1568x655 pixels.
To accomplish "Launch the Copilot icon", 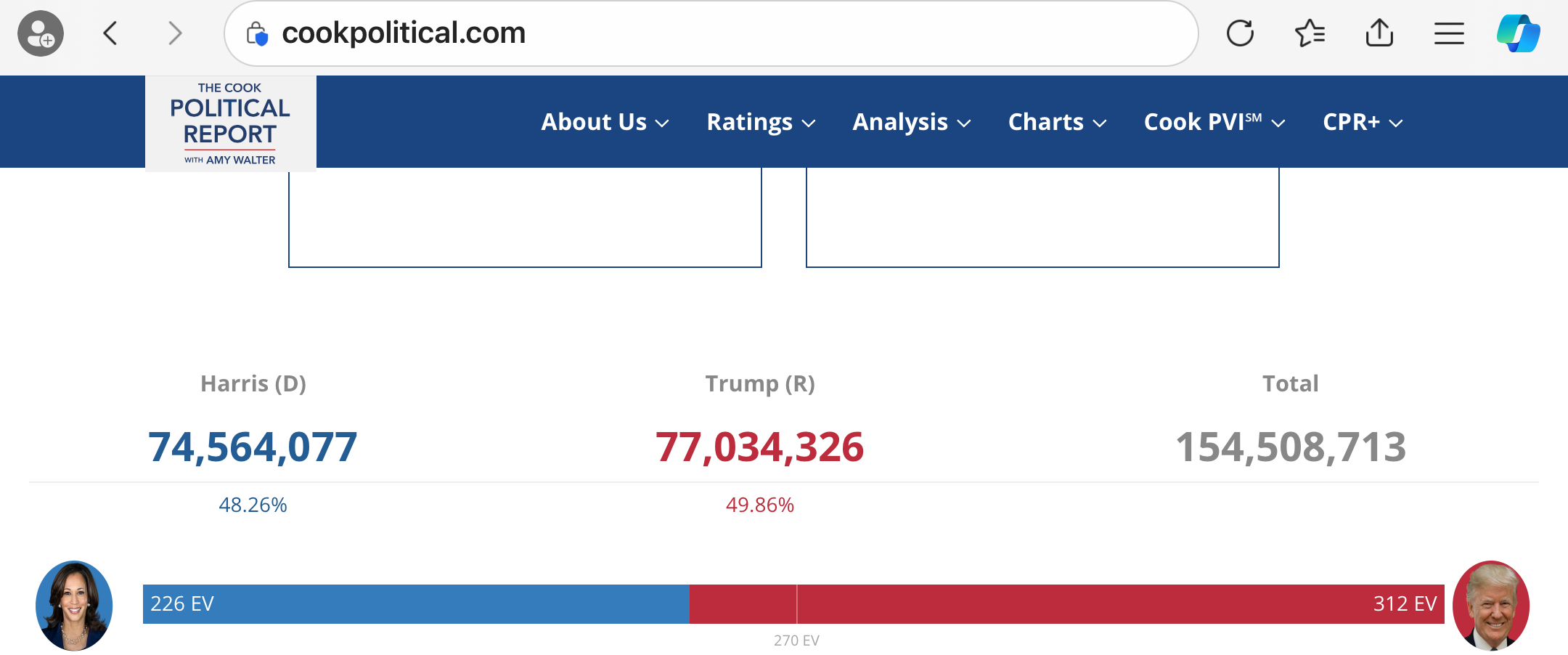I will [x=1519, y=33].
